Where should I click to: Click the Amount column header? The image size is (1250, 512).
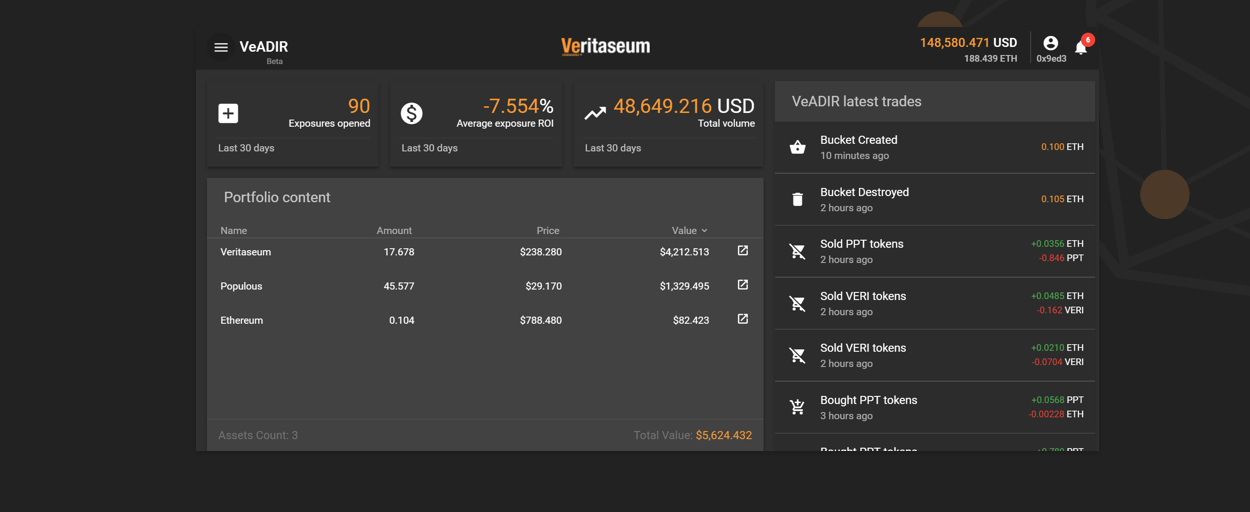point(394,231)
